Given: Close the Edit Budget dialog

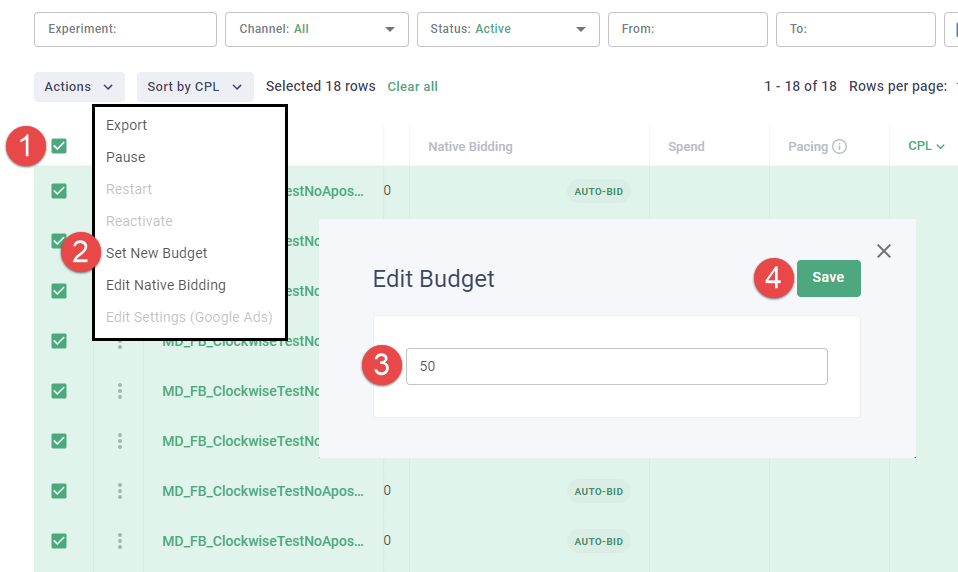Looking at the screenshot, I should coord(883,251).
